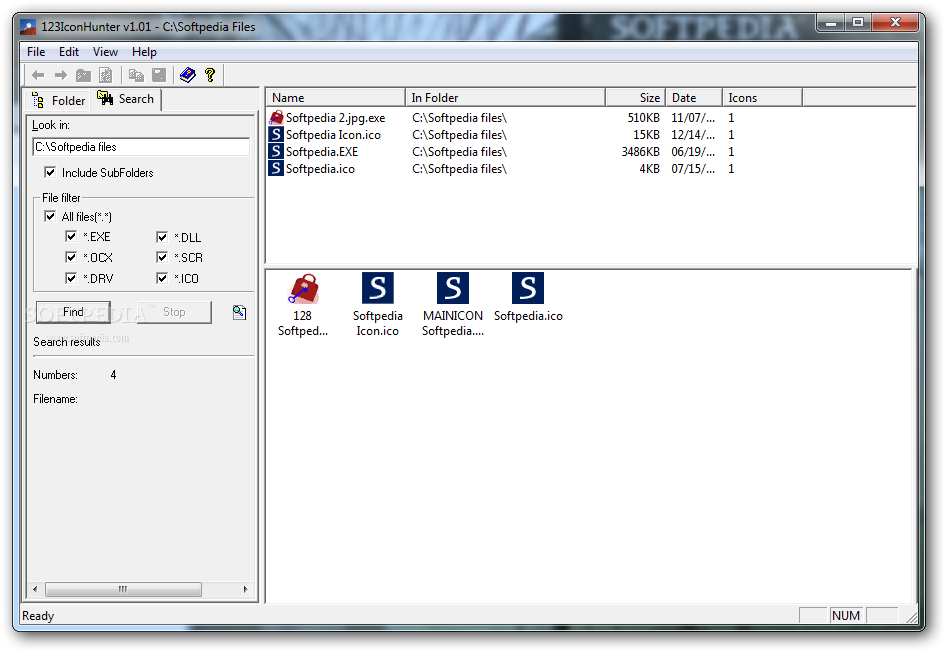Open the Help menu

pyautogui.click(x=144, y=52)
